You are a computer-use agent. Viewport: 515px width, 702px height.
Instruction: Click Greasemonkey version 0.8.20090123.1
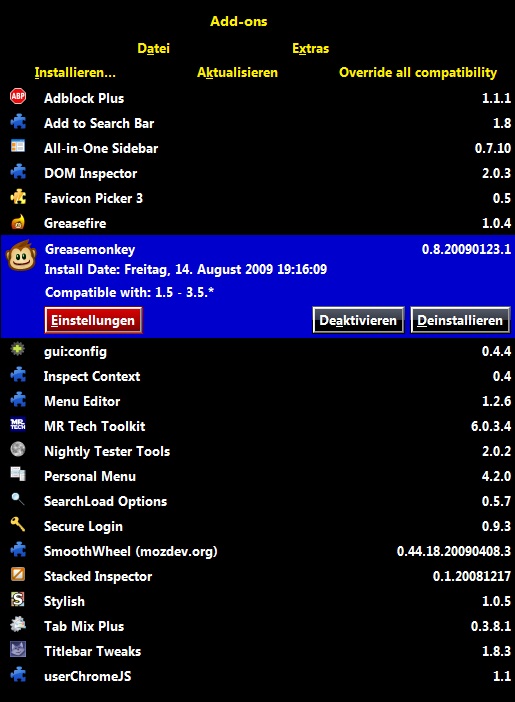(x=466, y=249)
